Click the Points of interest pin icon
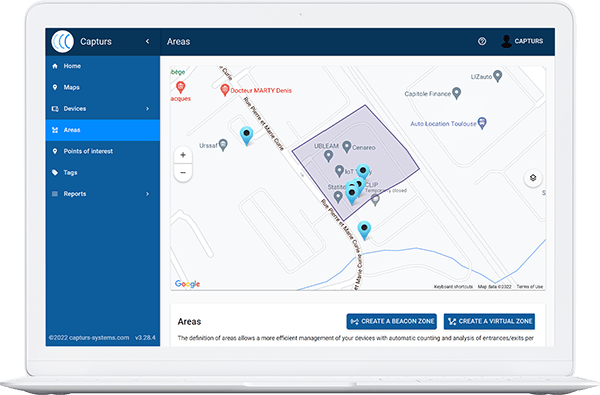The width and height of the screenshot is (600, 395). click(55, 151)
